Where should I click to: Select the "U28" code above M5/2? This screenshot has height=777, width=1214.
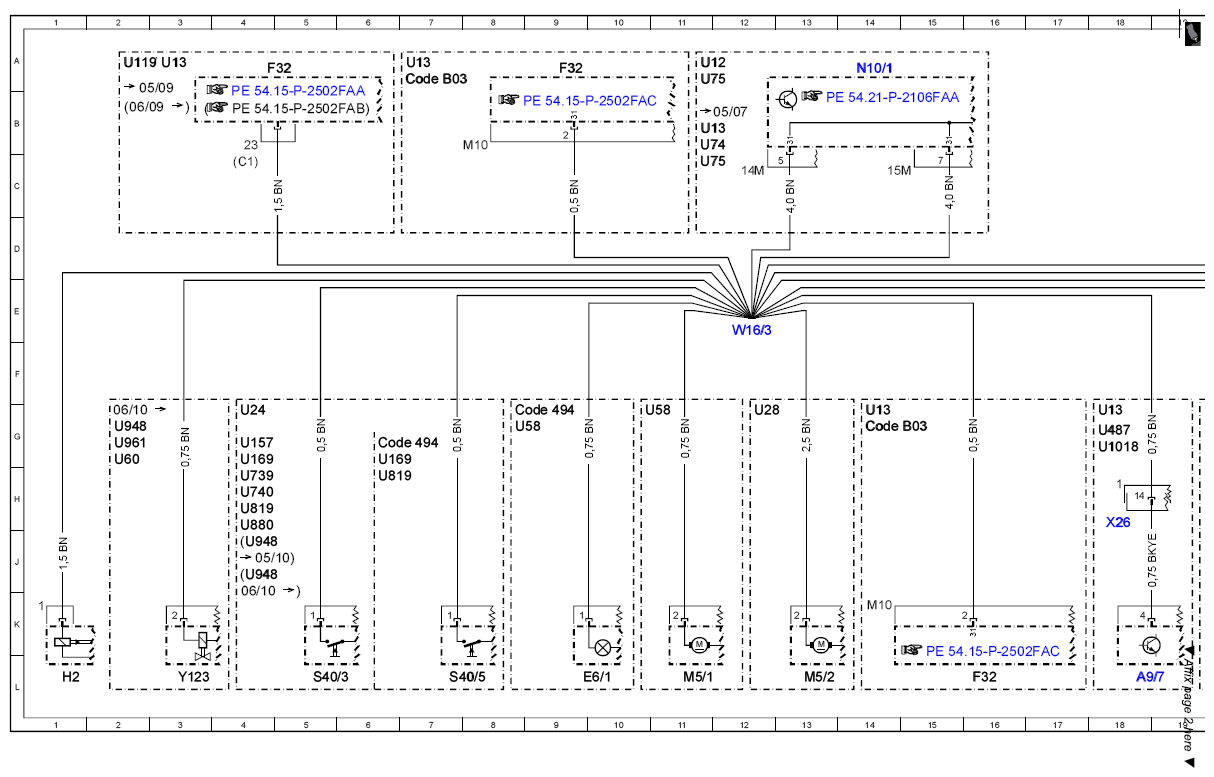click(767, 410)
